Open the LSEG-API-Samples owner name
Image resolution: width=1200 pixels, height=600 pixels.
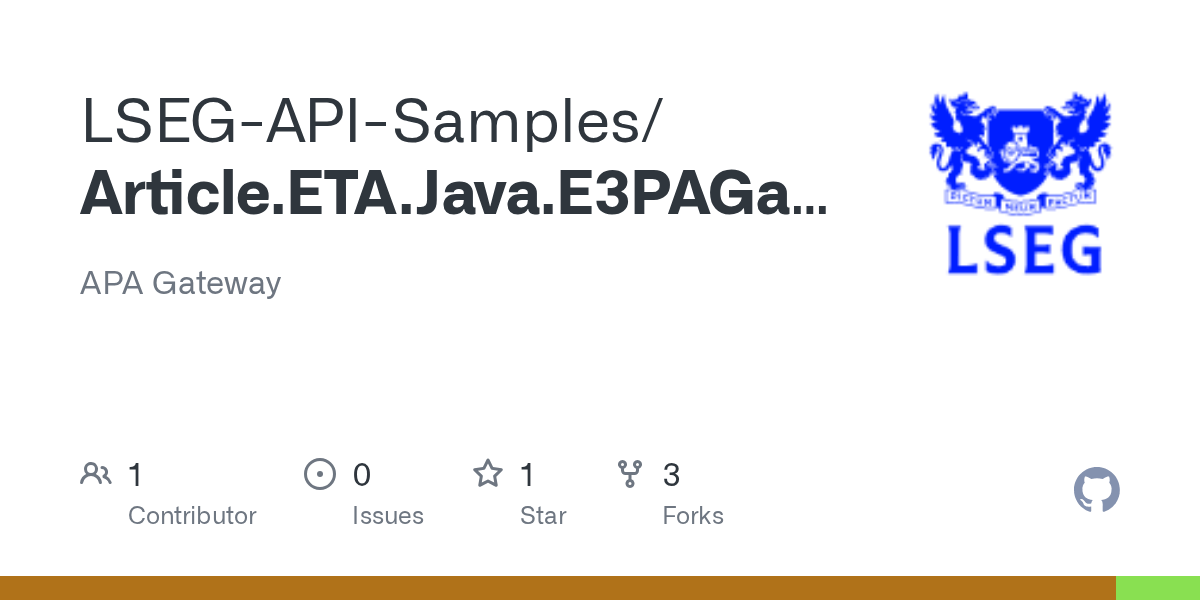click(x=370, y=122)
